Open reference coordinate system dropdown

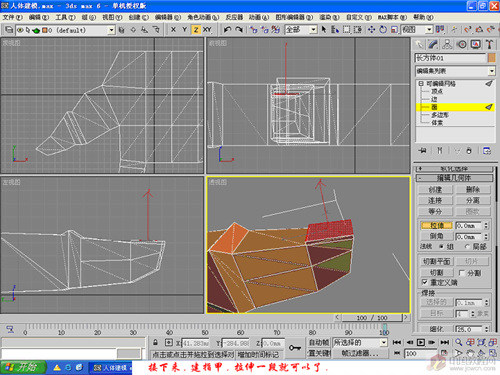coord(429,30)
